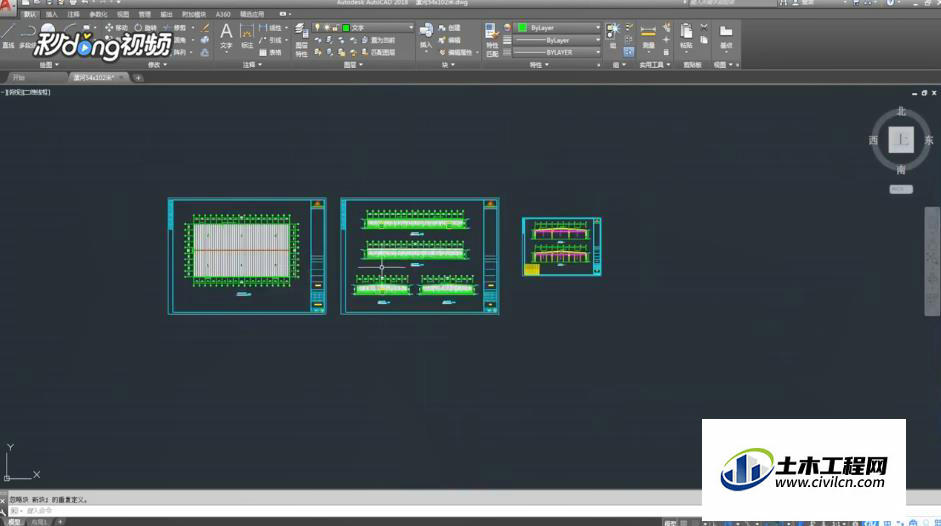The image size is (941, 526).
Task: Click the viewport controls label at top-left
Action: (28, 92)
